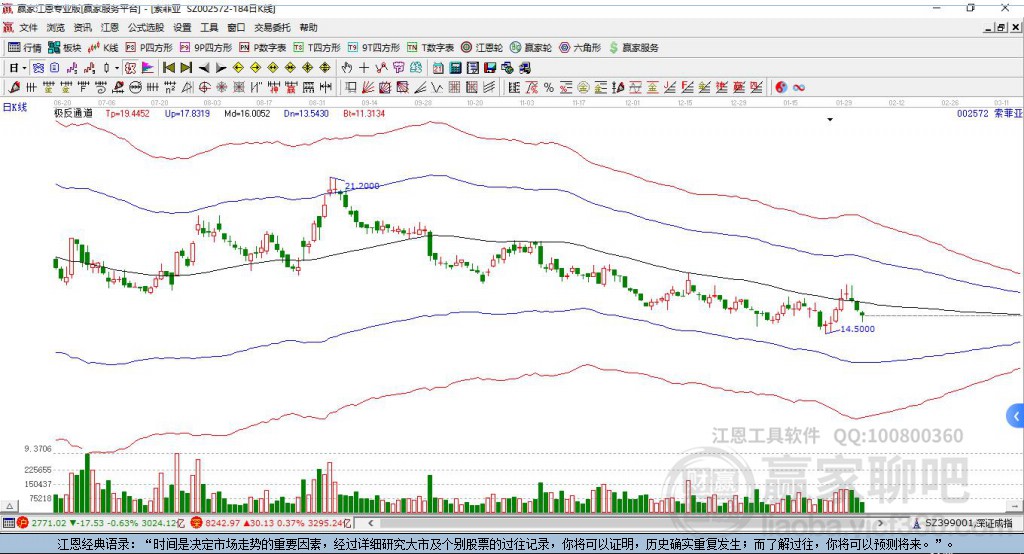This screenshot has height=554, width=1024.
Task: Click the red-blue yin-yang icon
Action: pos(781,88)
